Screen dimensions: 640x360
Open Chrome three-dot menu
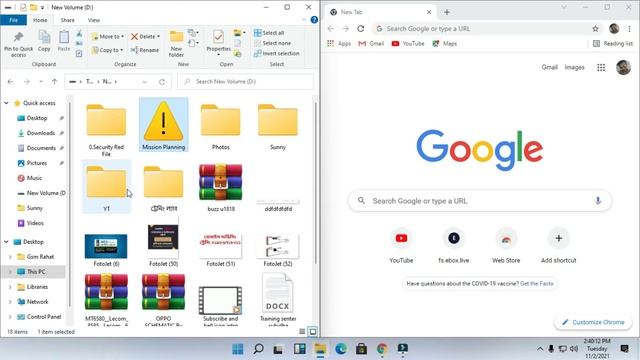(x=629, y=29)
